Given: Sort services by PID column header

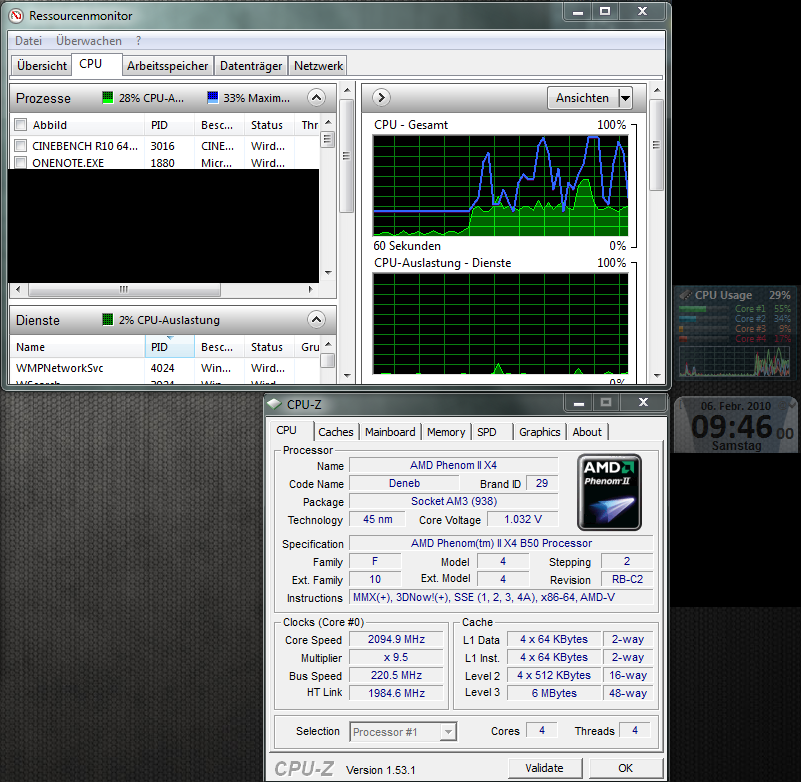Looking at the screenshot, I should [169, 347].
